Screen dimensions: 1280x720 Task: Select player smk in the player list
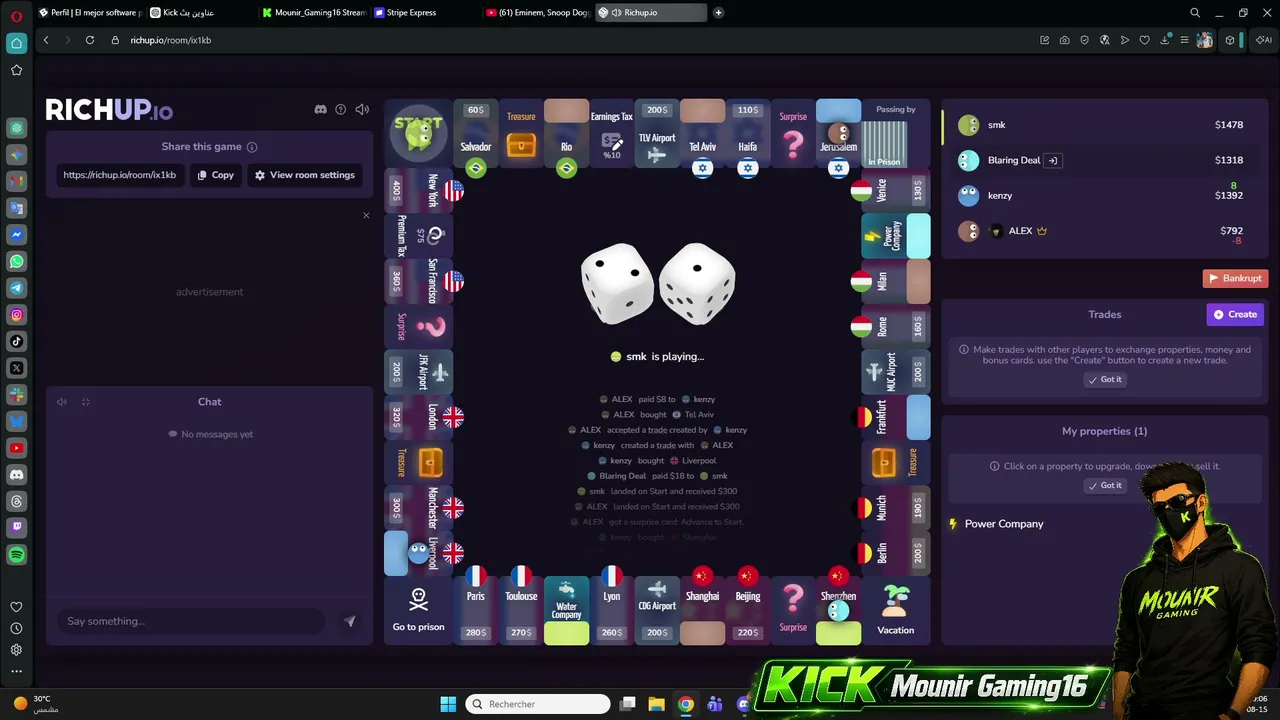tap(1104, 125)
